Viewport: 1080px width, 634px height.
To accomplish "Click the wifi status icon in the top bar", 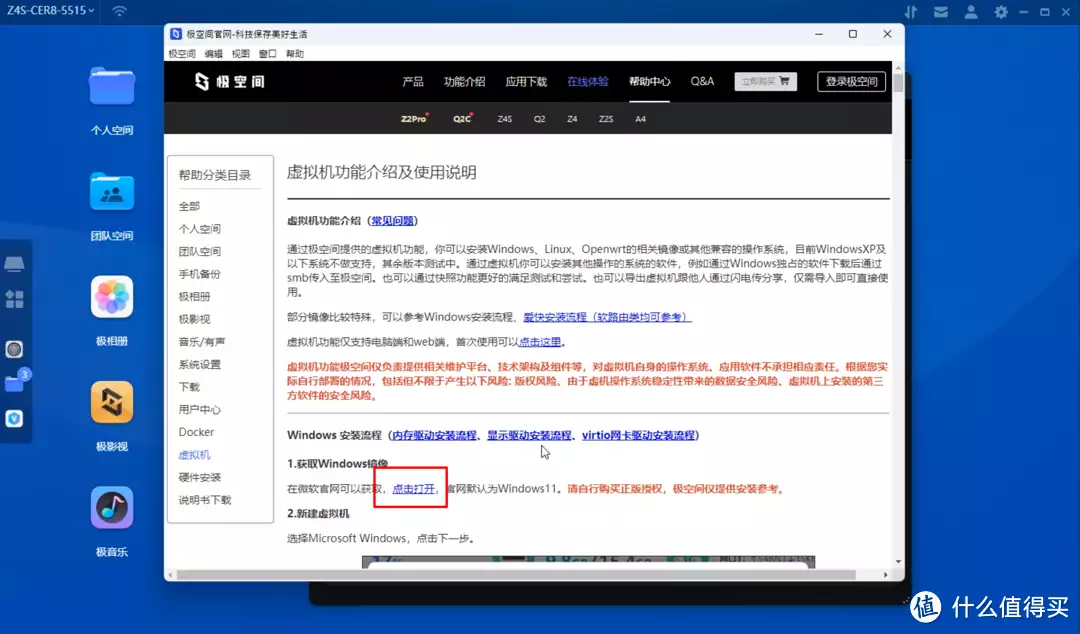I will tap(119, 11).
